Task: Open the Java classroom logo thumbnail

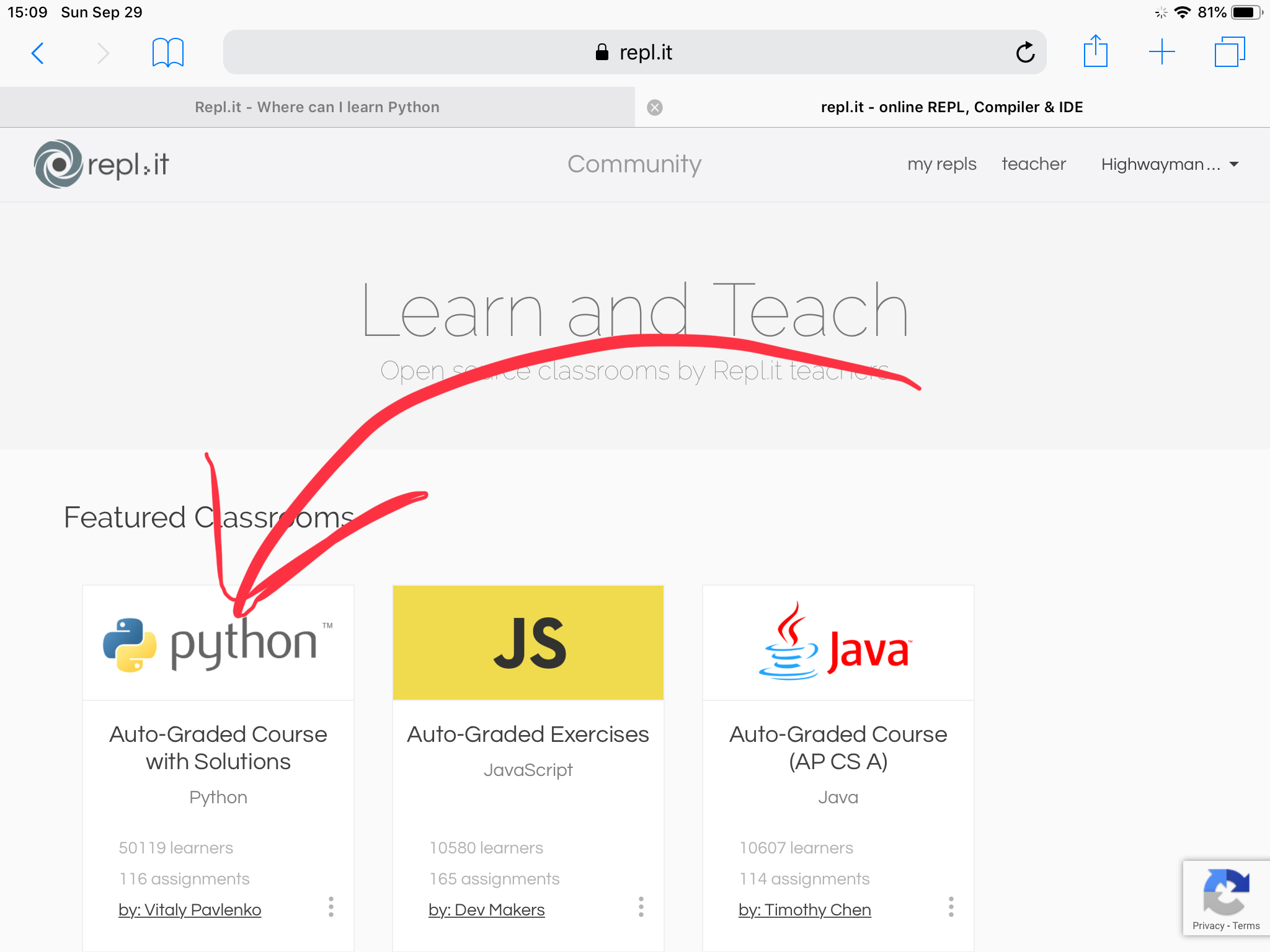Action: [838, 643]
